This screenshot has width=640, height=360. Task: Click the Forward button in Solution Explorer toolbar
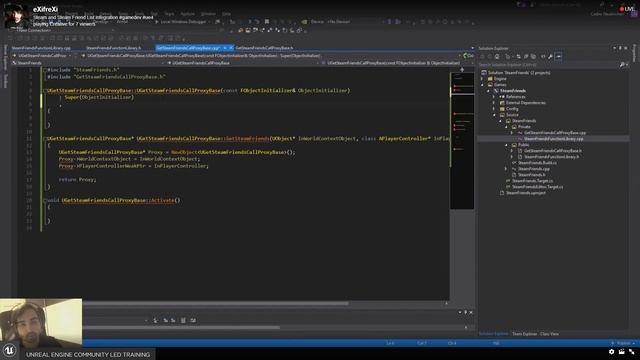point(489,56)
